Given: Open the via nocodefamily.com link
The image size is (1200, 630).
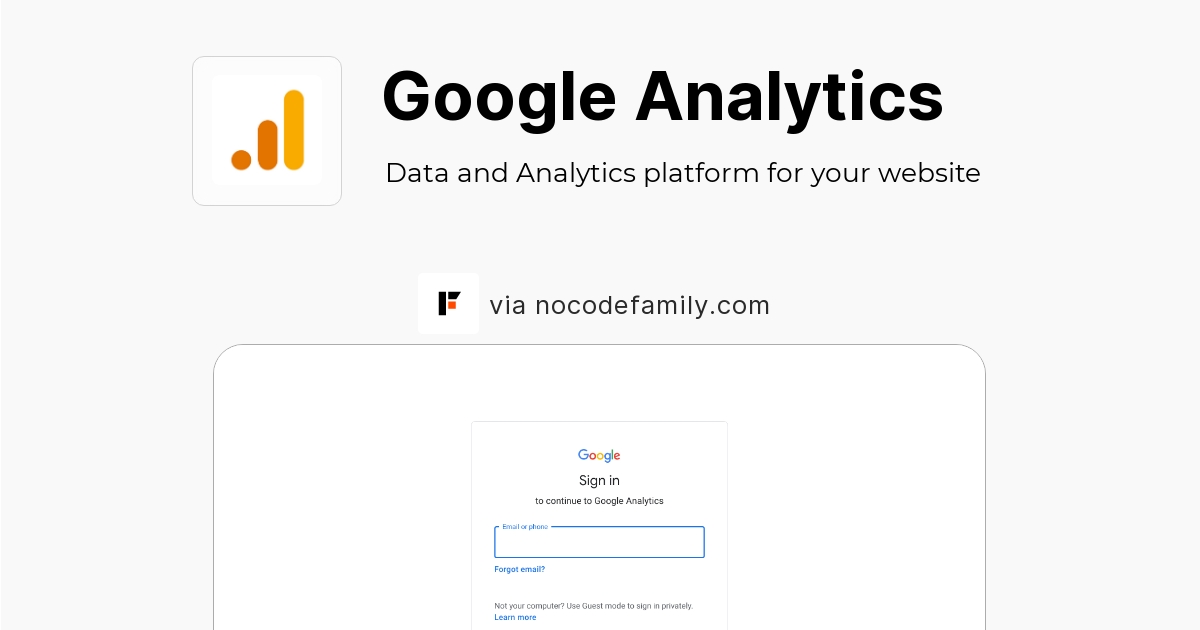Looking at the screenshot, I should point(629,305).
